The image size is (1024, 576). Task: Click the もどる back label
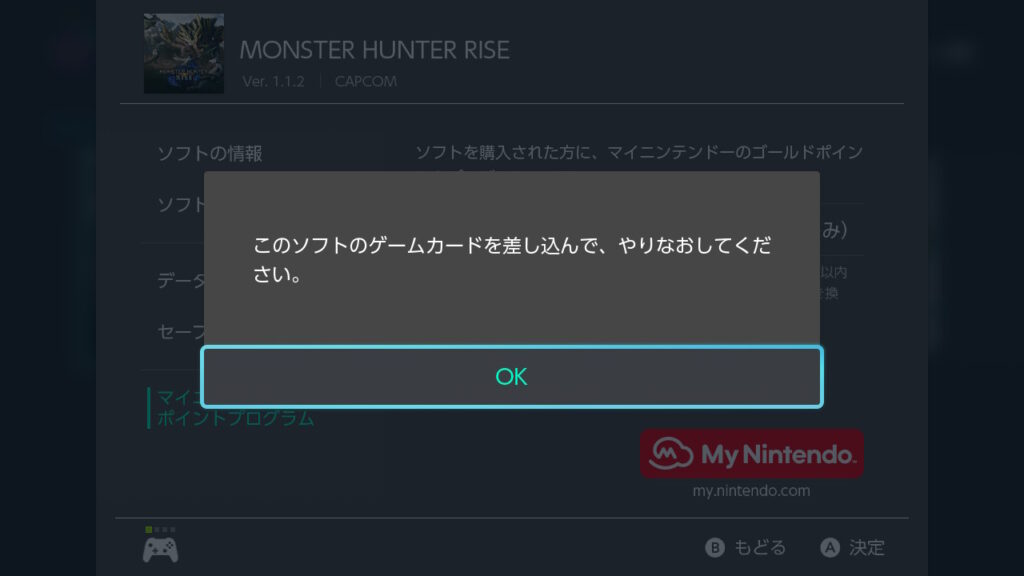click(760, 547)
